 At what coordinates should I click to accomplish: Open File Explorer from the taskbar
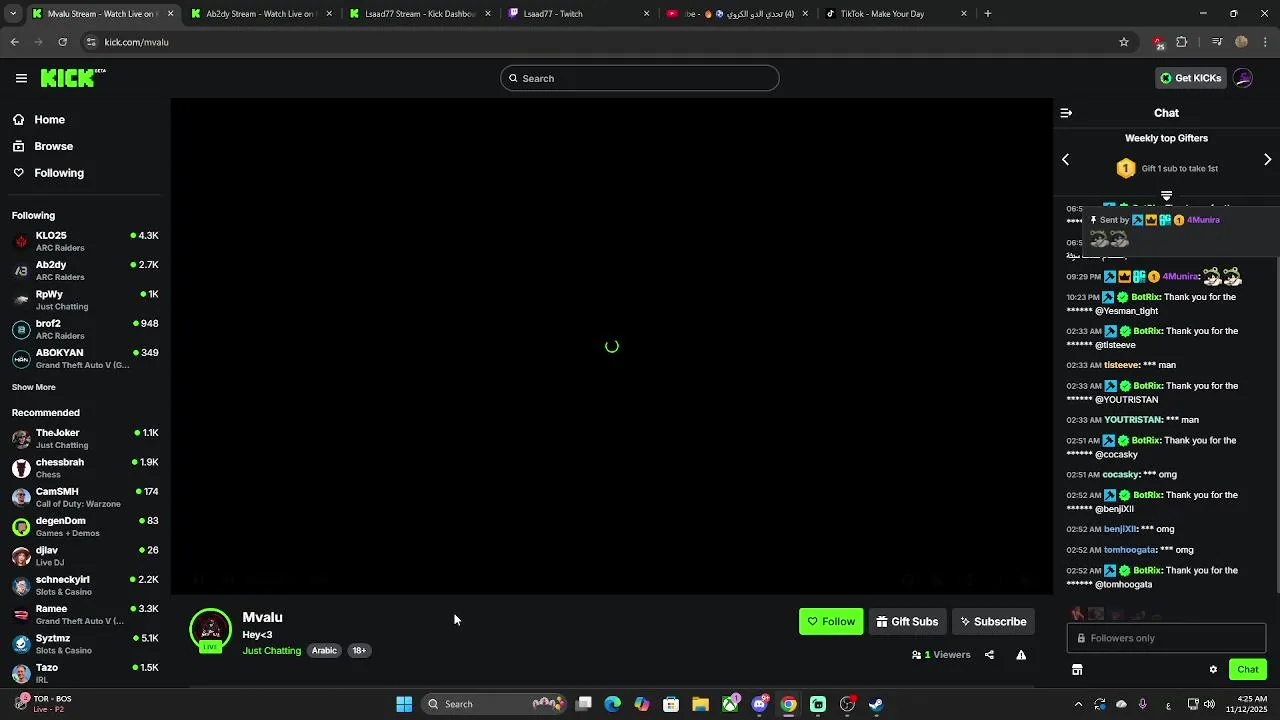coord(700,704)
